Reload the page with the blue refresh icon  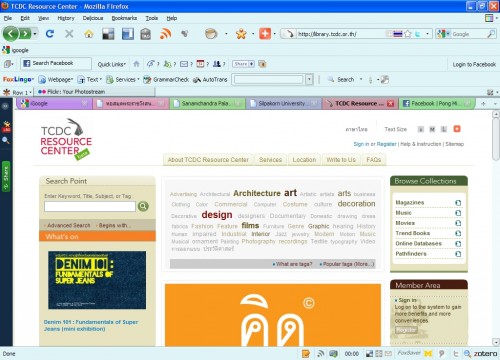pos(50,34)
